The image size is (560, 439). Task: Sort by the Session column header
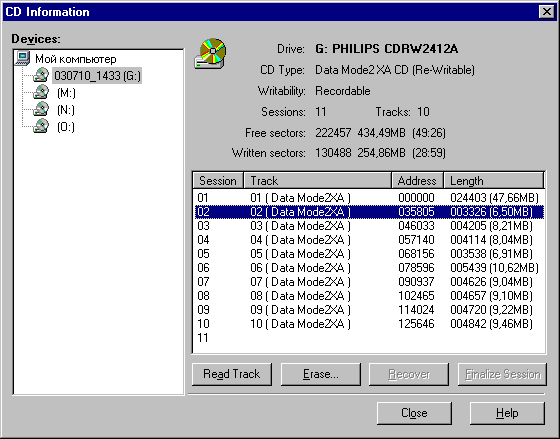218,180
